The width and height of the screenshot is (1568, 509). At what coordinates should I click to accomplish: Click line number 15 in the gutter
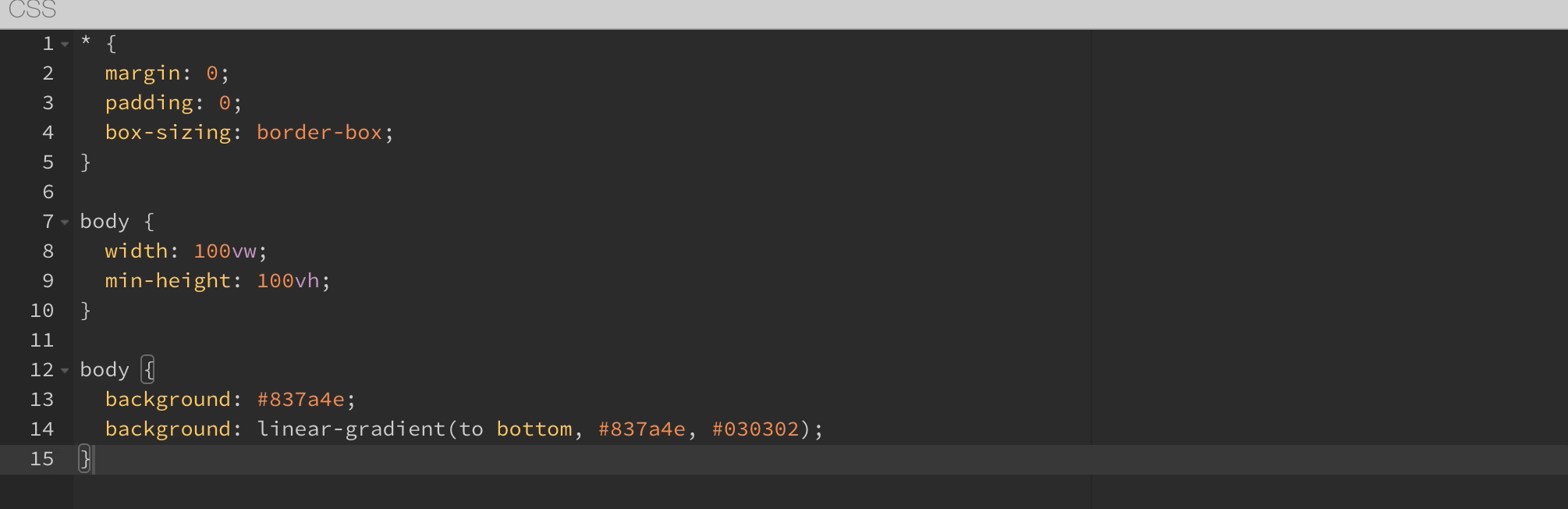coord(42,459)
